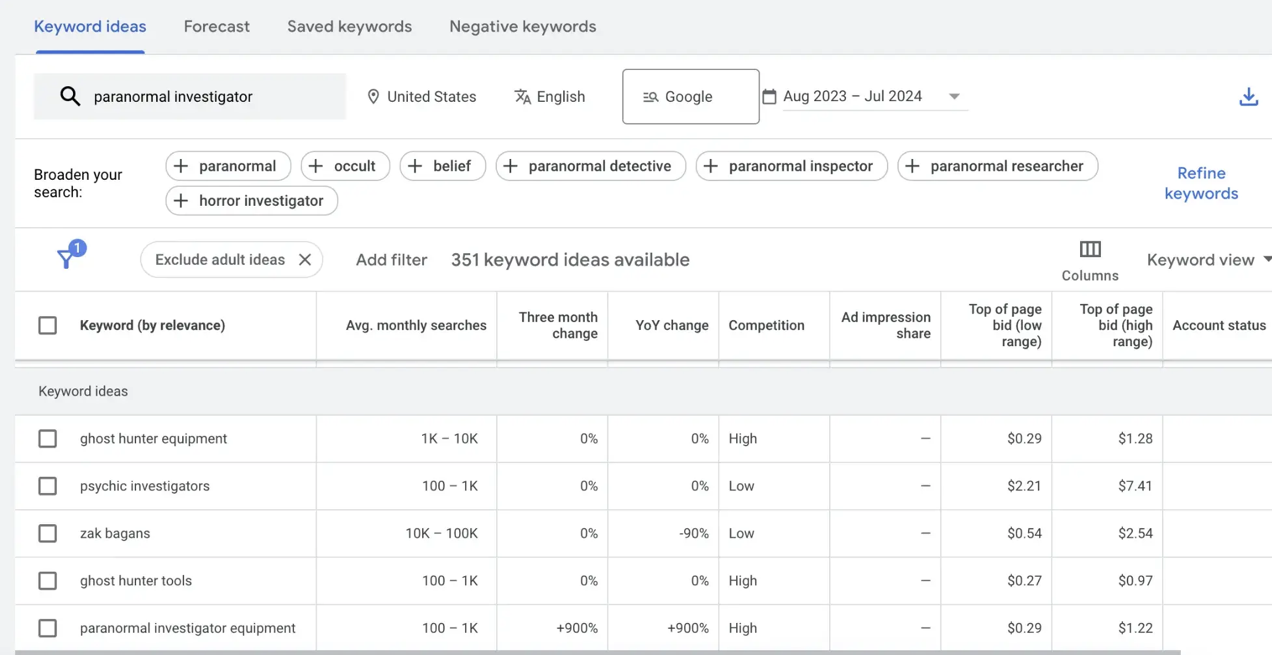
Task: Open the Keyword view dropdown
Action: point(1209,260)
